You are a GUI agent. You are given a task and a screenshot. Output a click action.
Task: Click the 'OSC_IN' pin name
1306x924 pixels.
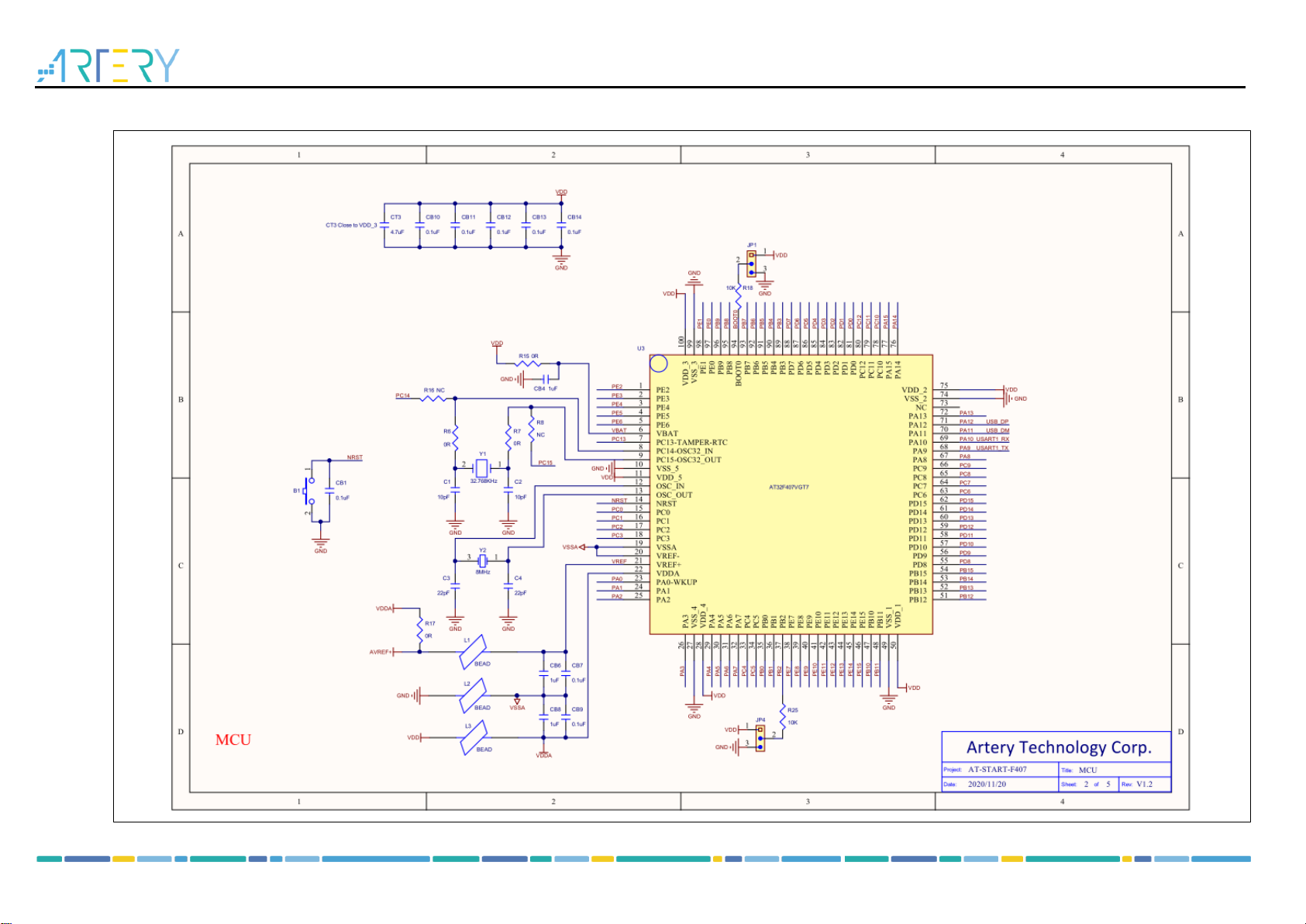tap(670, 486)
